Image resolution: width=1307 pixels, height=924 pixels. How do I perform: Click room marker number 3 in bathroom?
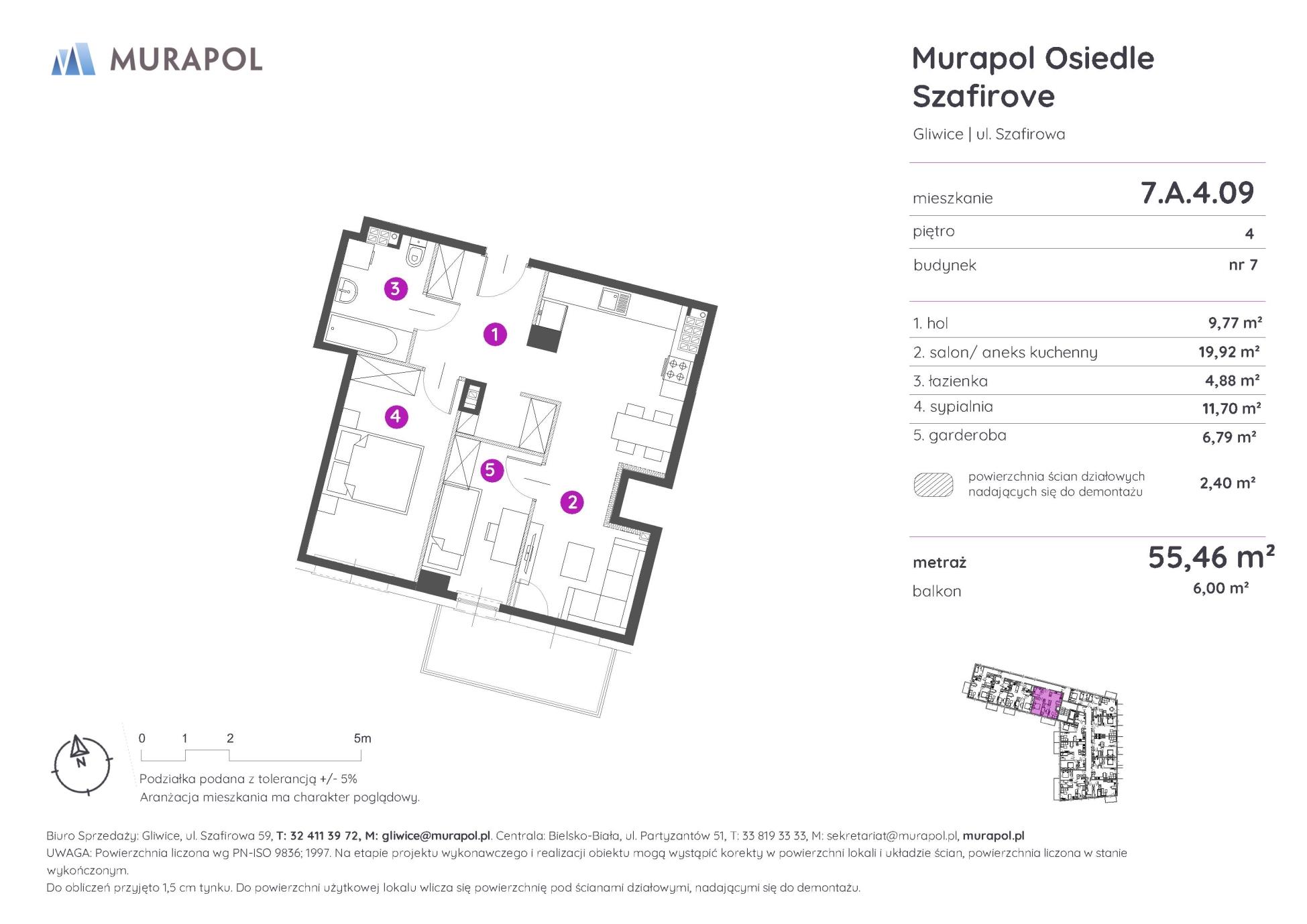(395, 289)
